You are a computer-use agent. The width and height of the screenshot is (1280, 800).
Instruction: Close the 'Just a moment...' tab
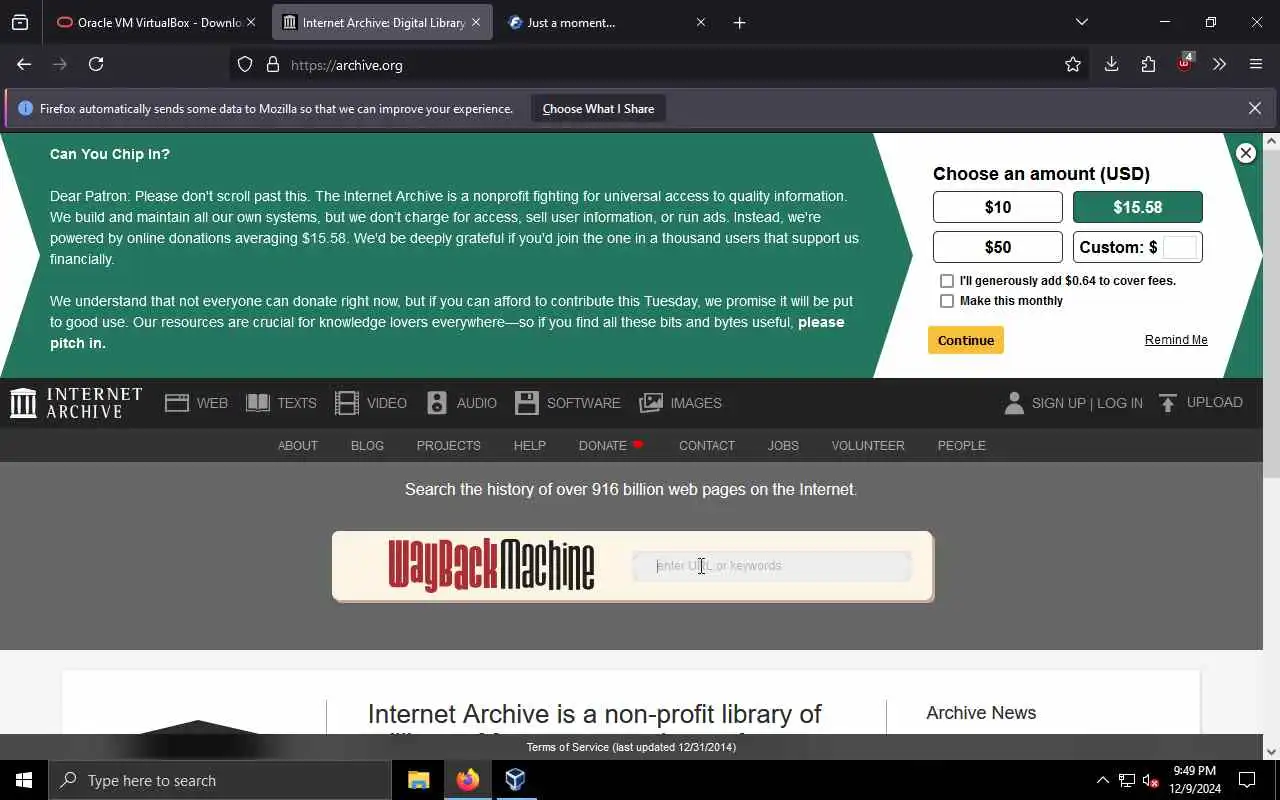(700, 22)
